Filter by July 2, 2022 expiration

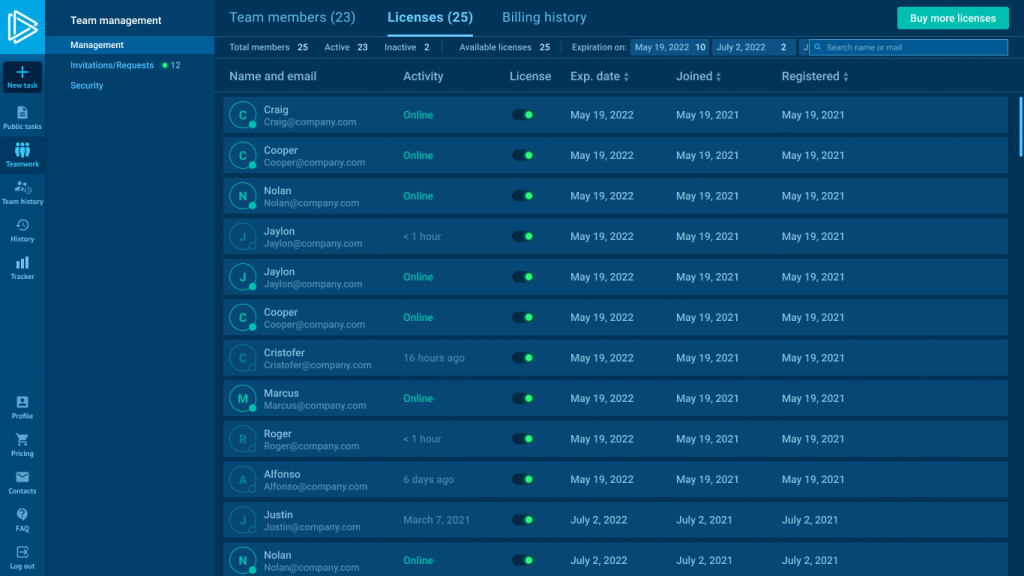753,47
